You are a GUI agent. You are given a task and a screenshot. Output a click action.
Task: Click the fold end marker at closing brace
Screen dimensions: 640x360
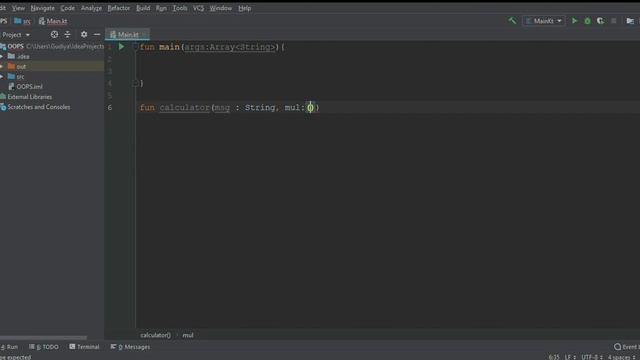(135, 83)
